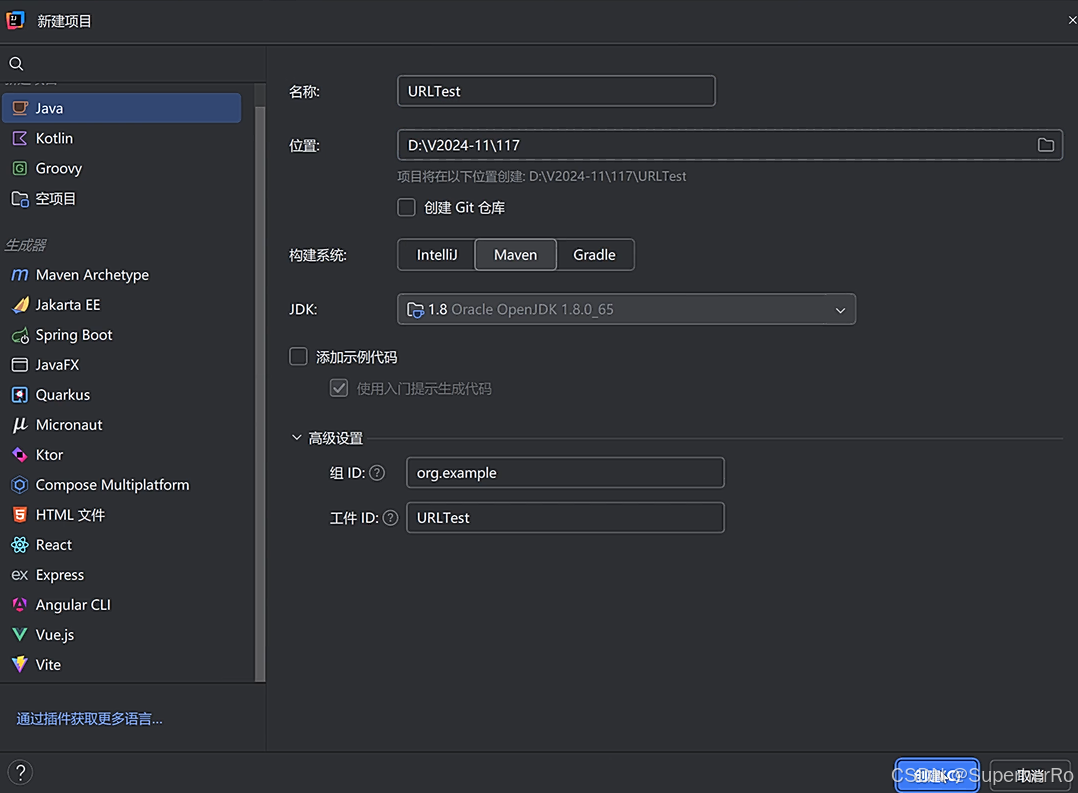This screenshot has height=793, width=1078.
Task: Select the Angular CLI generator
Action: point(122,605)
